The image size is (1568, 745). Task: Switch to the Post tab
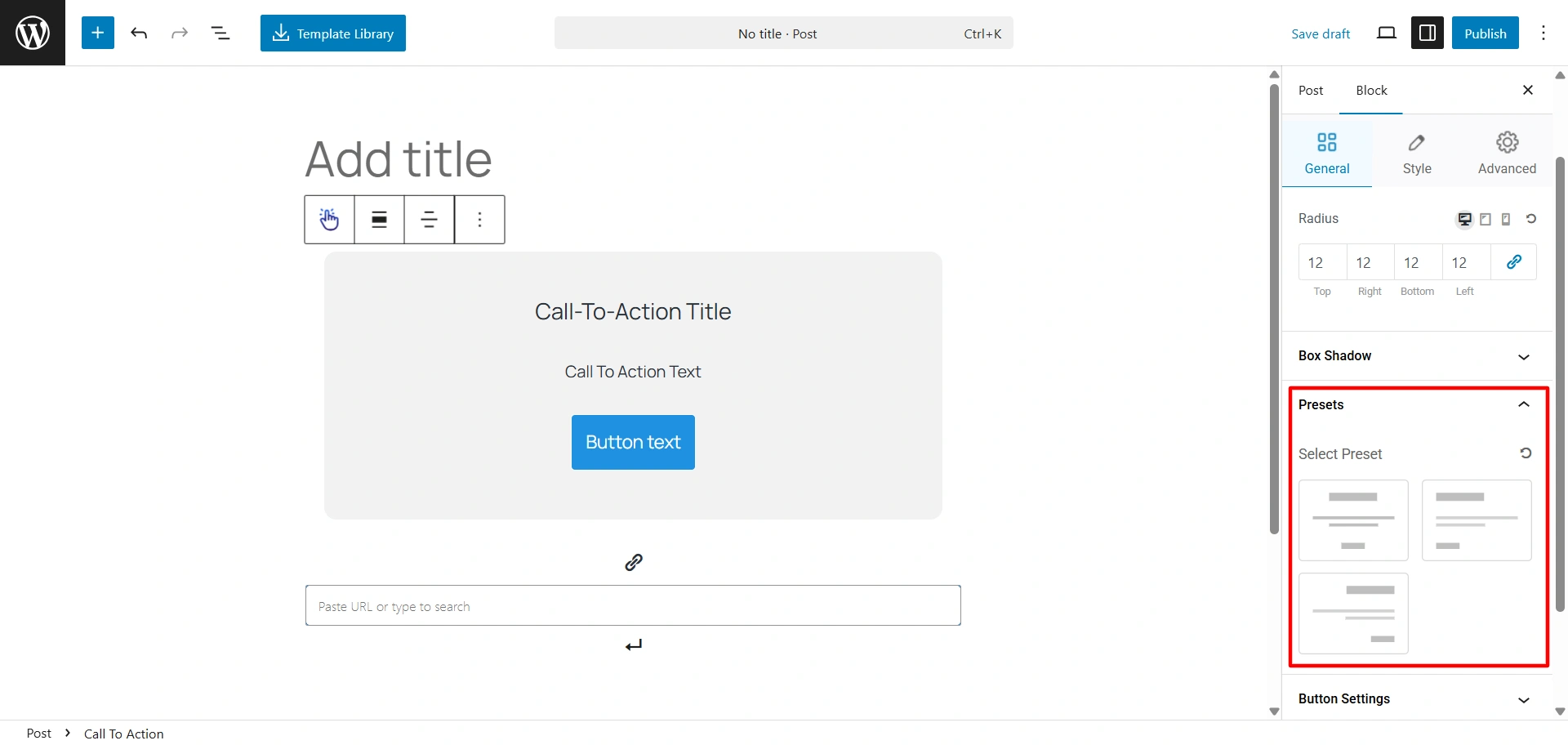click(x=1311, y=90)
